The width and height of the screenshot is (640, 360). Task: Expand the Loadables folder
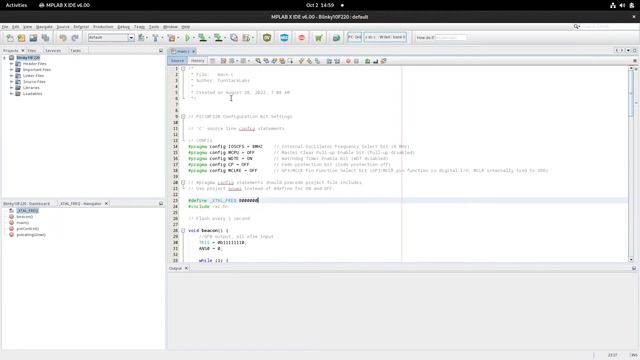[x=11, y=93]
